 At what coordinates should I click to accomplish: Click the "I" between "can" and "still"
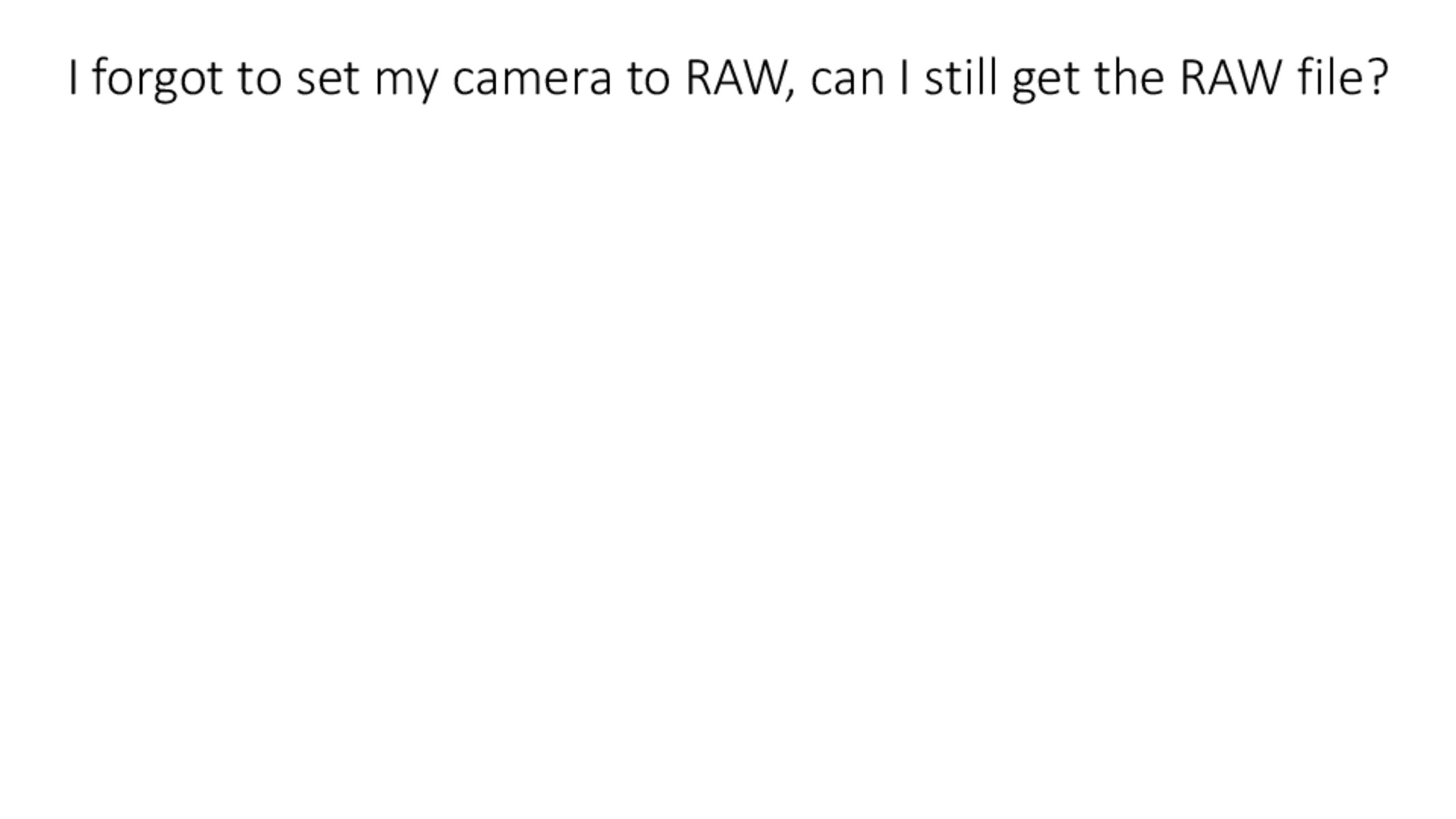click(x=904, y=77)
